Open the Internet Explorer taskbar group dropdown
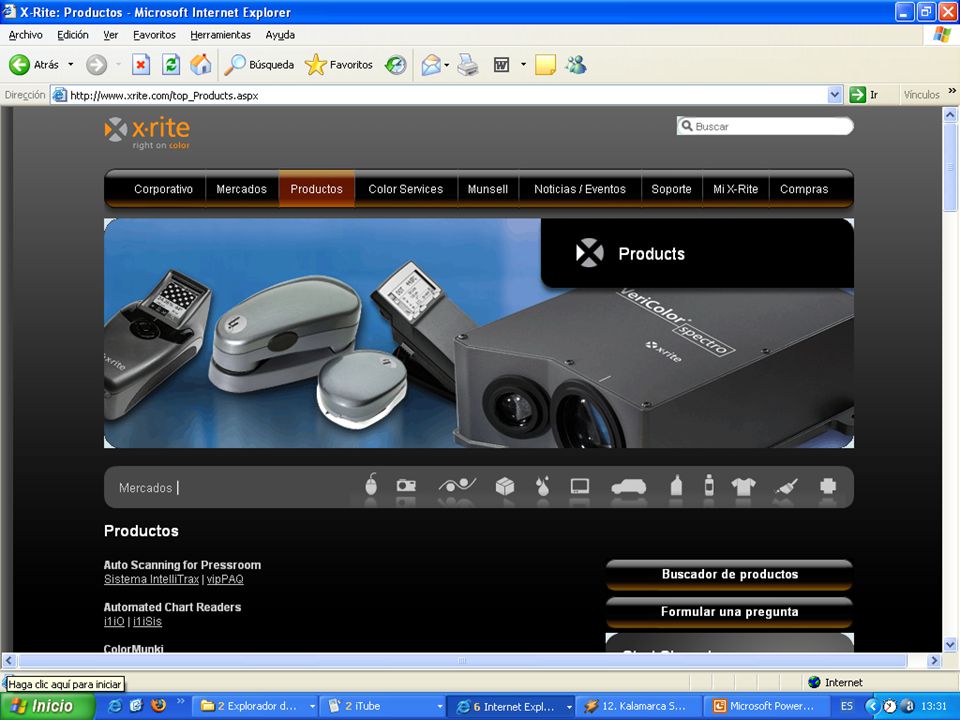 [569, 707]
